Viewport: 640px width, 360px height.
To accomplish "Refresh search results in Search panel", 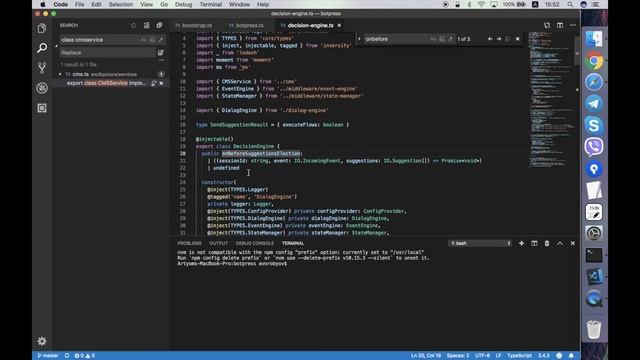I will [x=133, y=25].
